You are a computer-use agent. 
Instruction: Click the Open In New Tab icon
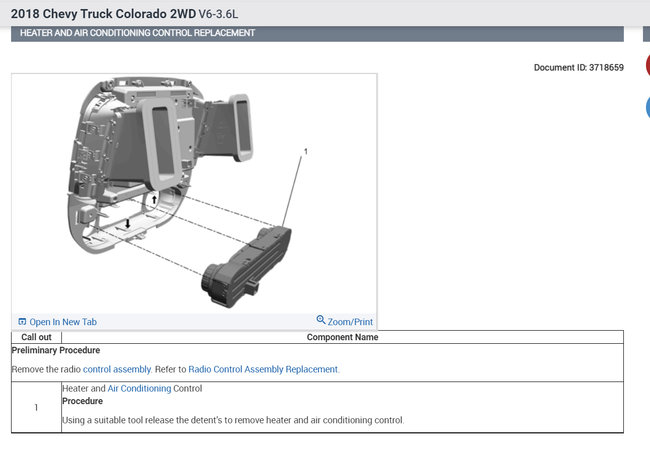22,322
